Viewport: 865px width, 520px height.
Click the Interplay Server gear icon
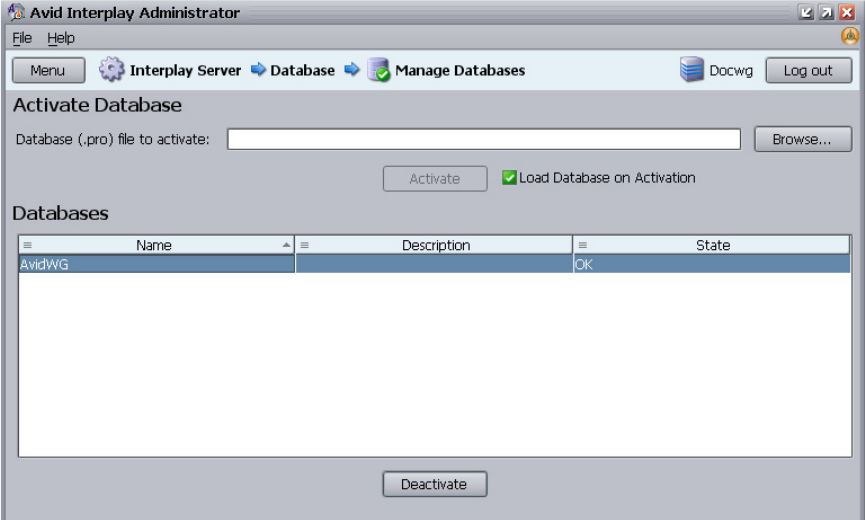coord(111,69)
